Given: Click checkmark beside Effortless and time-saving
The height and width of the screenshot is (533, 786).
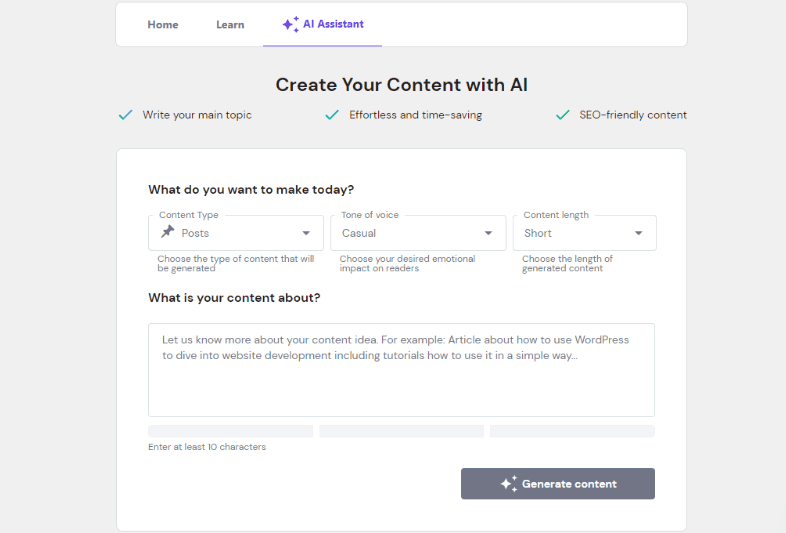Looking at the screenshot, I should coord(332,115).
